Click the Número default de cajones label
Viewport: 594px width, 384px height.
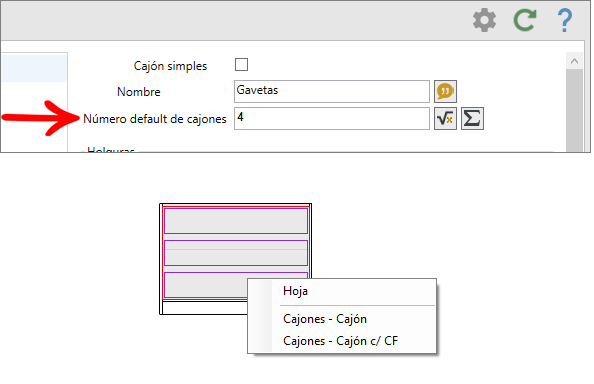(x=155, y=119)
